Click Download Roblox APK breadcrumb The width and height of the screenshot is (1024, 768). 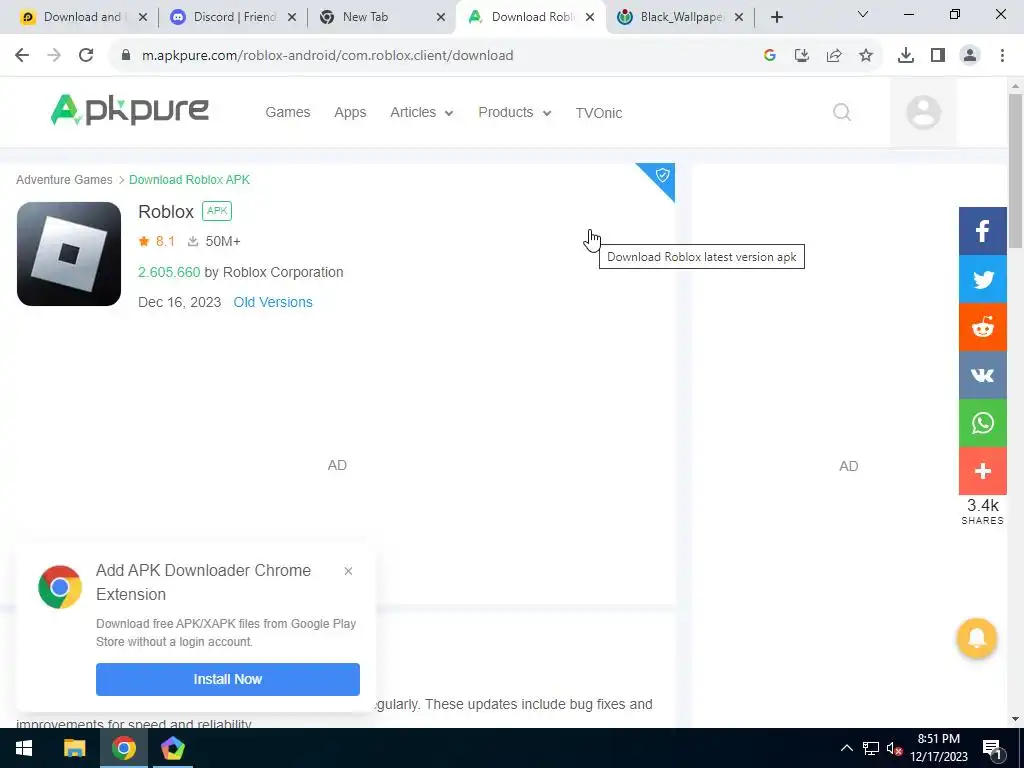(189, 180)
